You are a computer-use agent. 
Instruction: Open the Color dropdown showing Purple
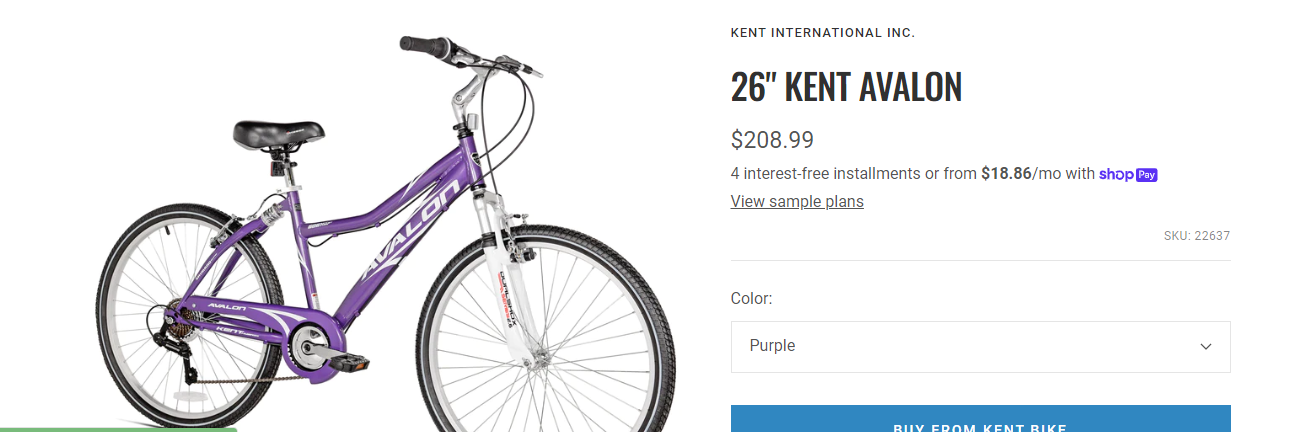coord(980,347)
